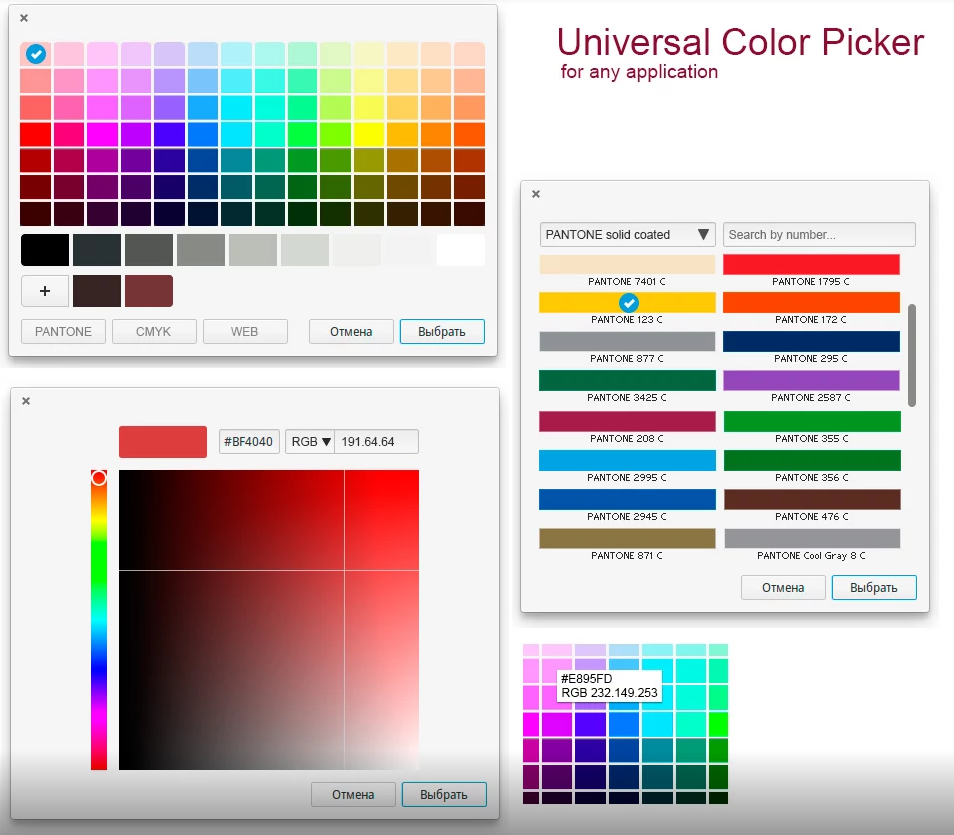The width and height of the screenshot is (954, 835).
Task: Select PANTONE 2995 C blue swatch
Action: (x=627, y=461)
